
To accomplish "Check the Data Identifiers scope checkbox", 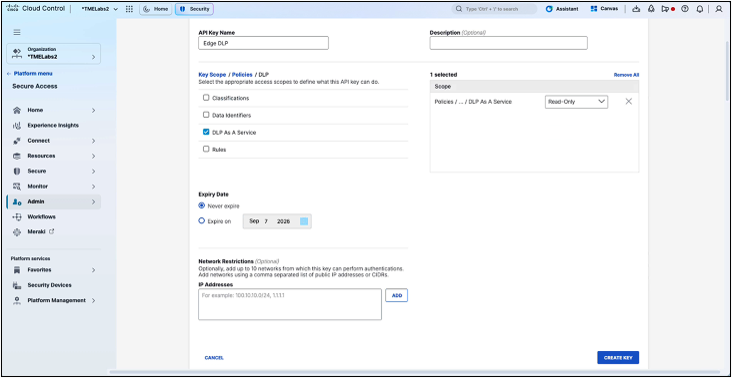I will 206,115.
